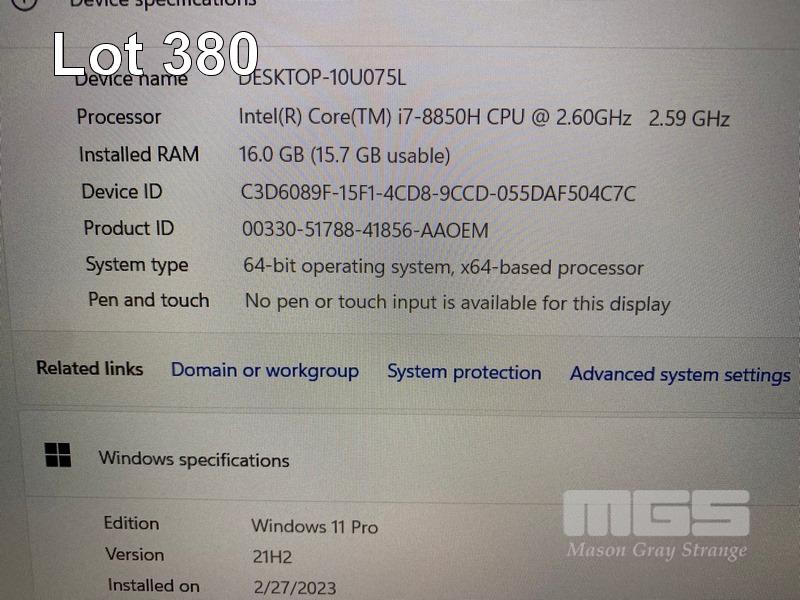
Task: Select the Edition value Windows 11 Pro
Action: coord(315,527)
